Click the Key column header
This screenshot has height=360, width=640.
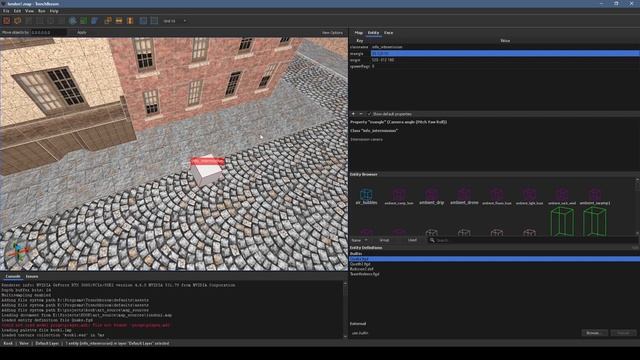(360, 40)
